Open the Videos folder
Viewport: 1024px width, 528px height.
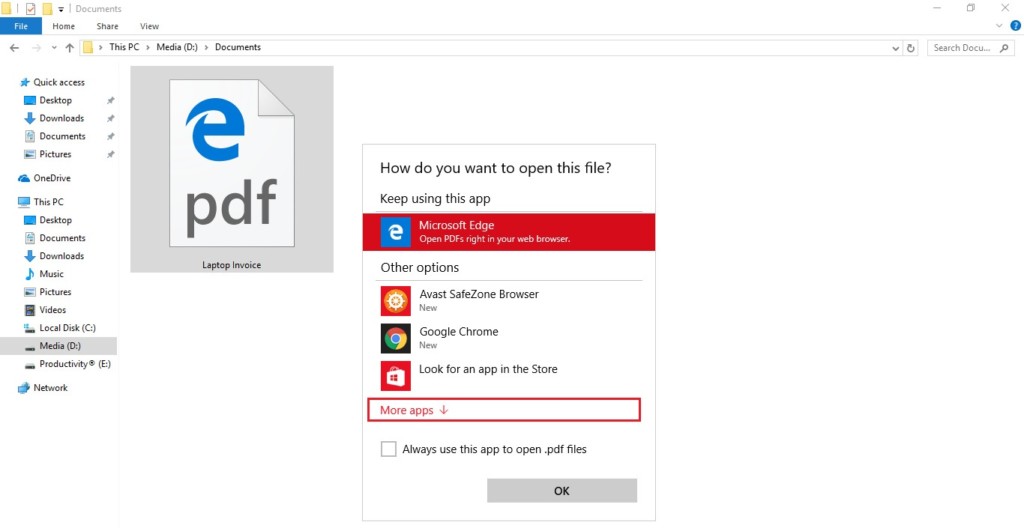tap(52, 310)
